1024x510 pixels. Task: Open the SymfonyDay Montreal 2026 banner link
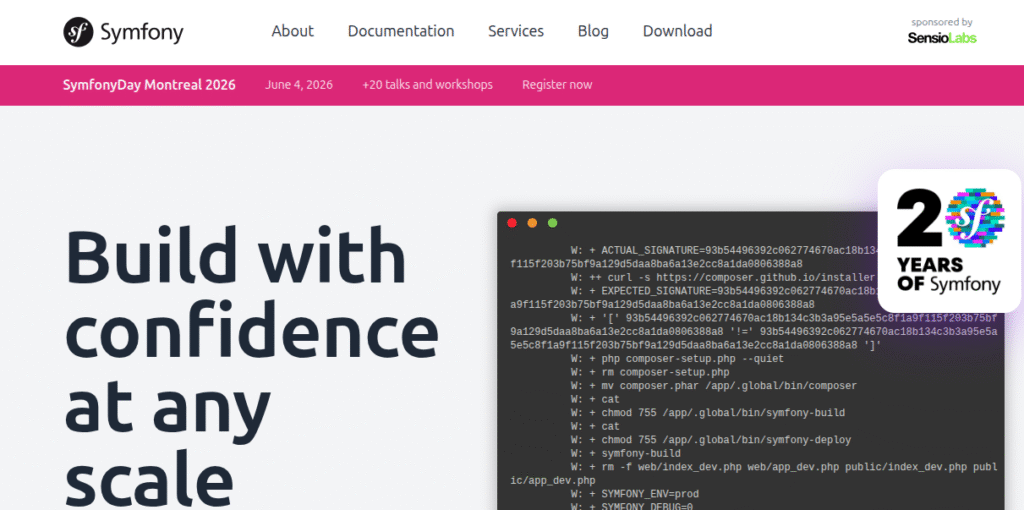(149, 85)
